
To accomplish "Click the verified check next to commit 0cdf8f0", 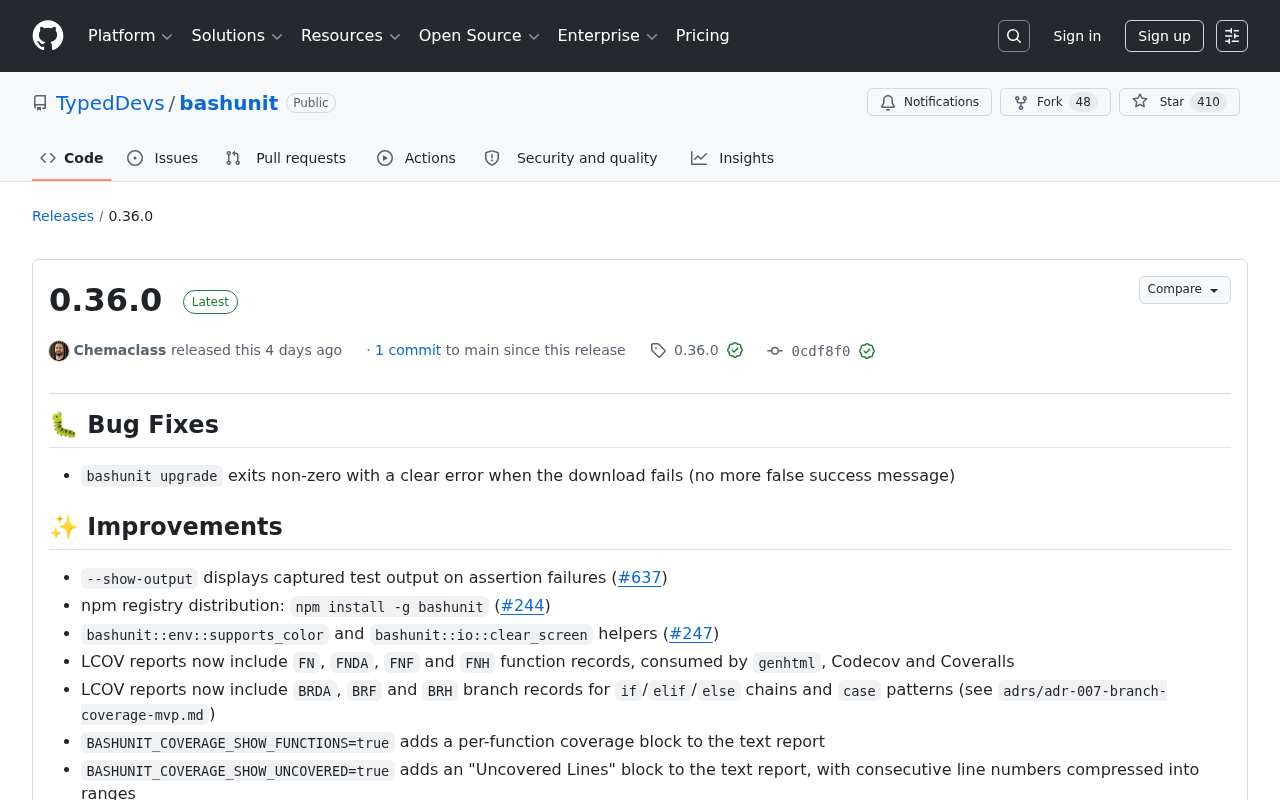I will point(867,351).
